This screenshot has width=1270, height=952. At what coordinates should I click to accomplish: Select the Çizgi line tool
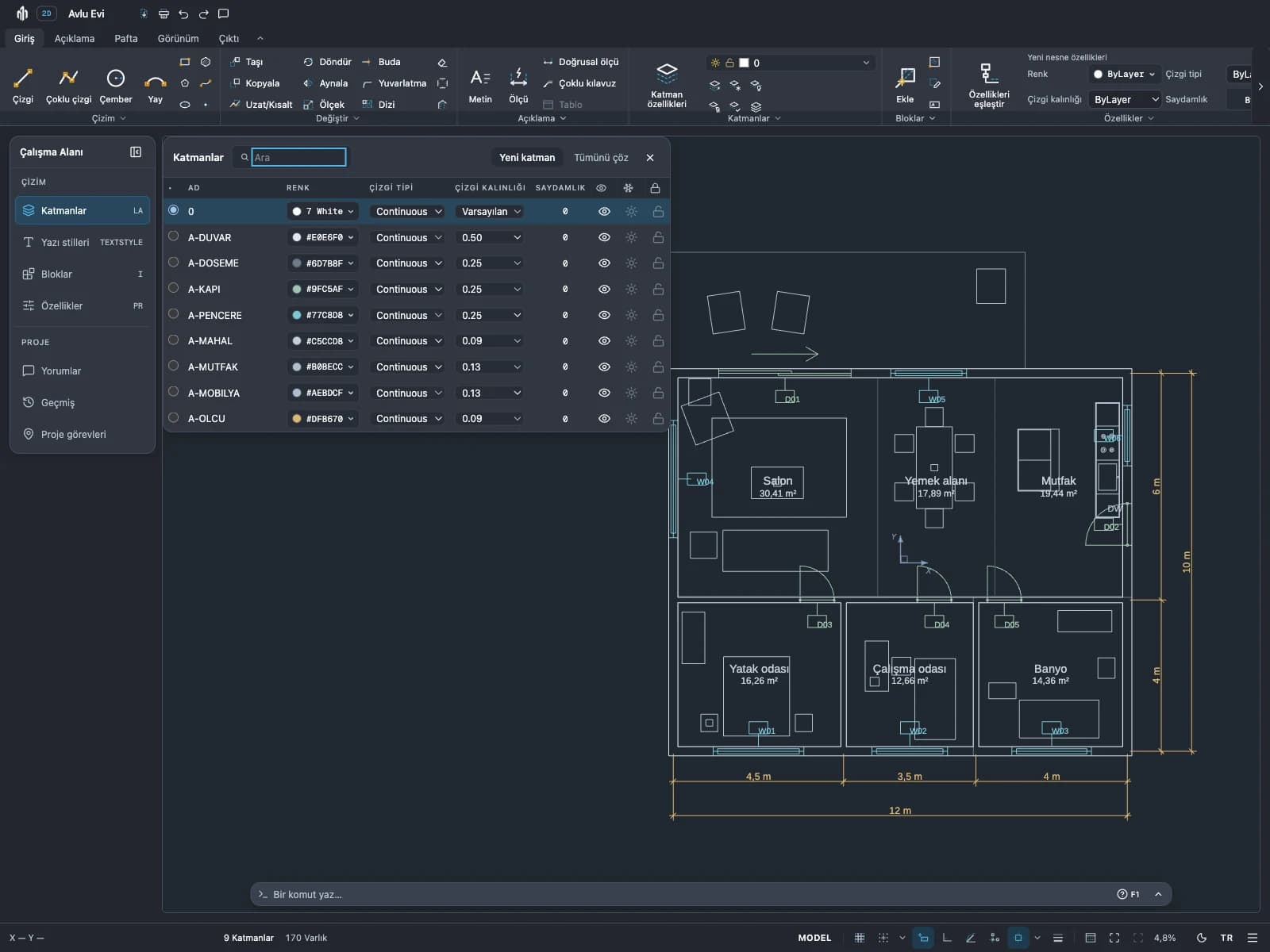(23, 86)
